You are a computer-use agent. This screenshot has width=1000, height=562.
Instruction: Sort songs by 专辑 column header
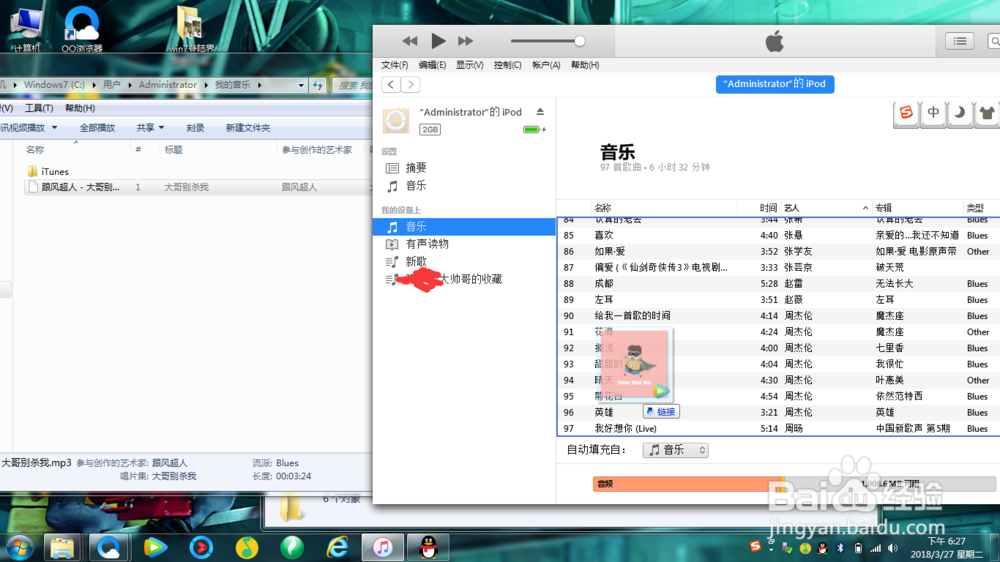917,208
